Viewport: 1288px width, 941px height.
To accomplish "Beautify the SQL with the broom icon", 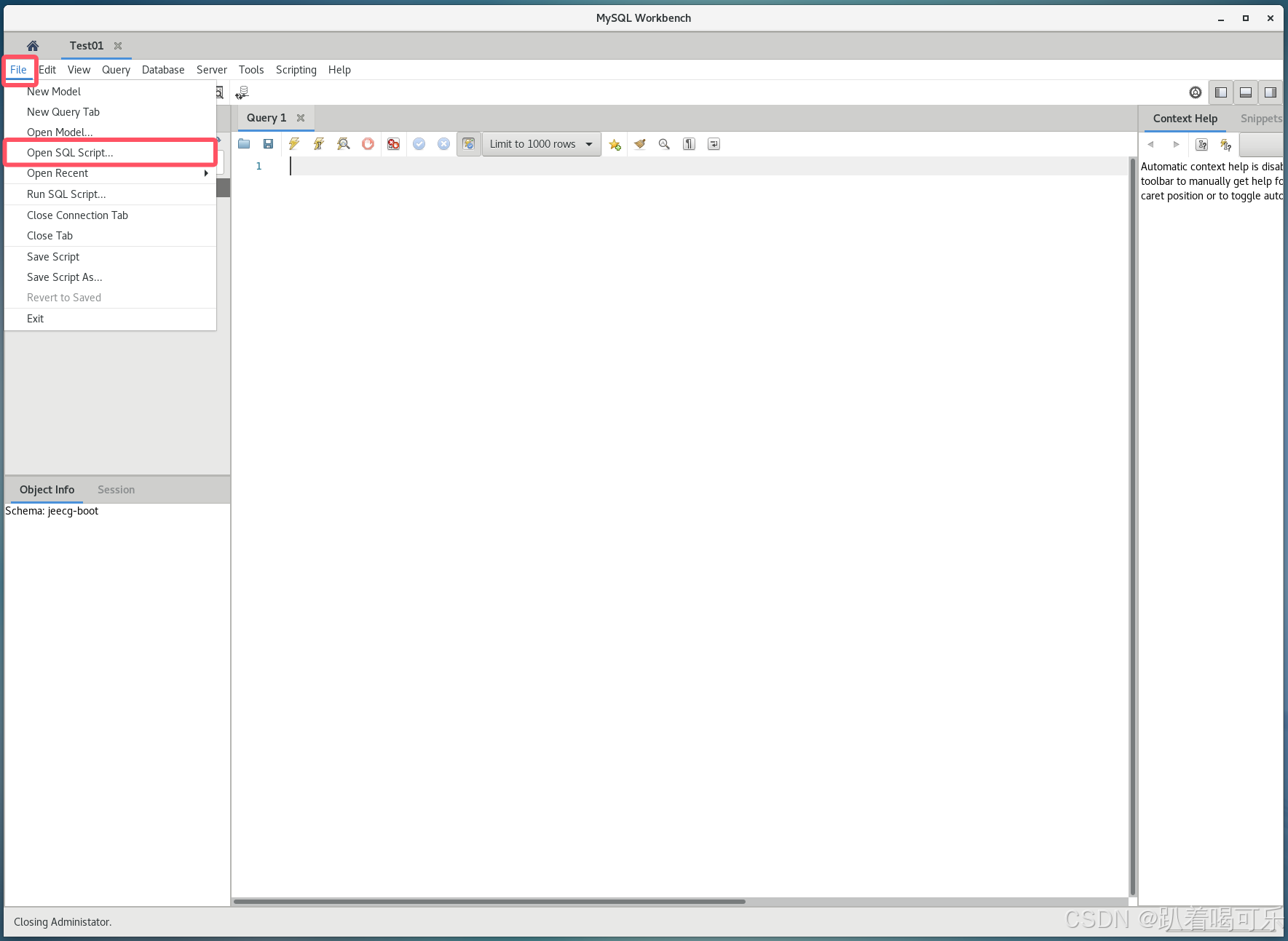I will pos(640,144).
